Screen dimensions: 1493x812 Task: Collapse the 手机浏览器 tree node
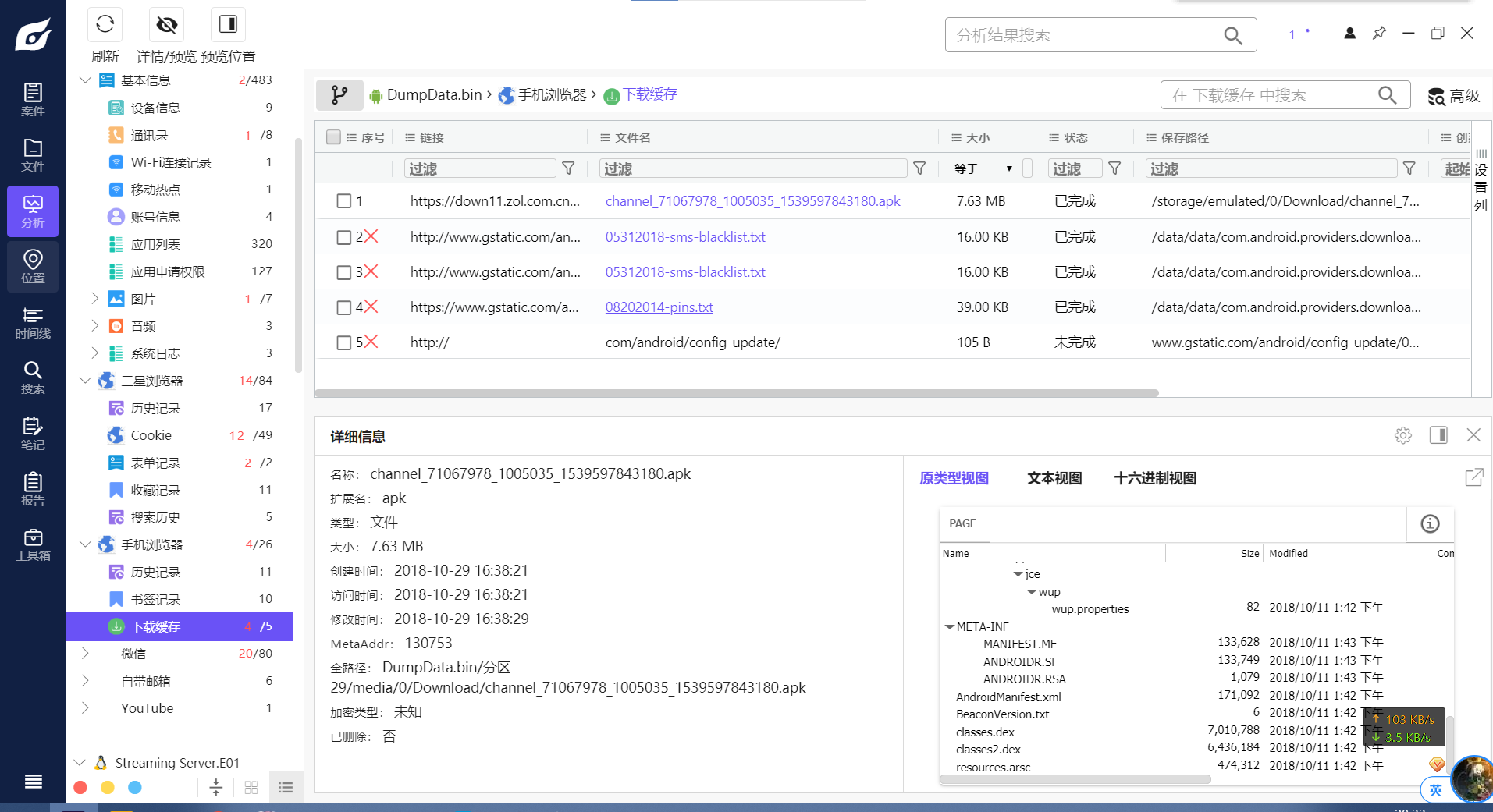pos(85,544)
